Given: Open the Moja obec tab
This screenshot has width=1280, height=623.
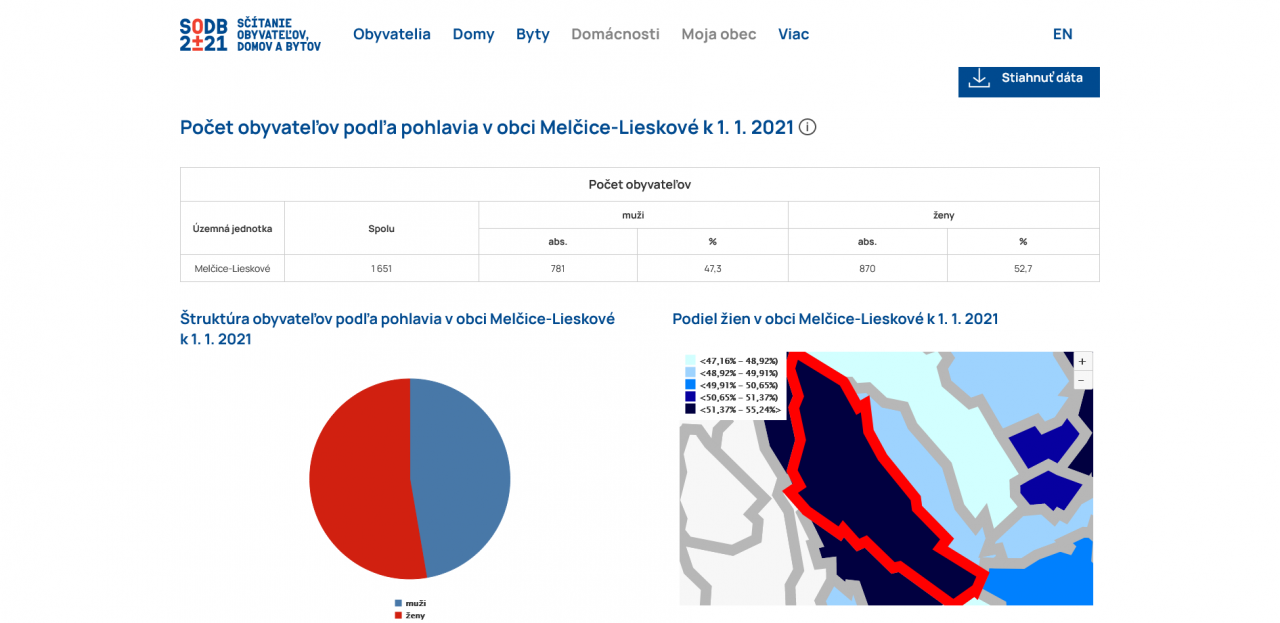Looking at the screenshot, I should click(718, 34).
